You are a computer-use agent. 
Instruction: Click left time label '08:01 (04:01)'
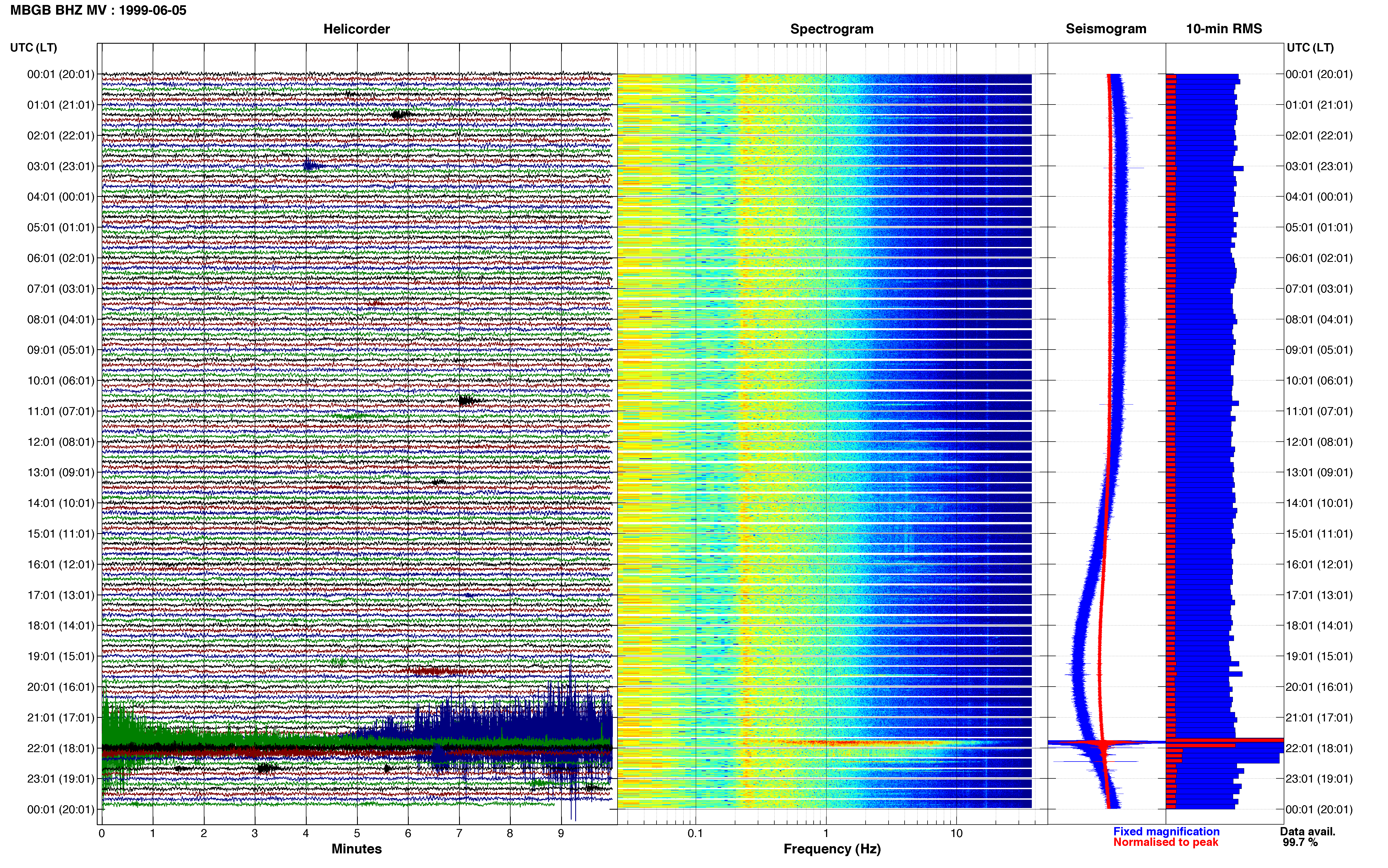61,319
